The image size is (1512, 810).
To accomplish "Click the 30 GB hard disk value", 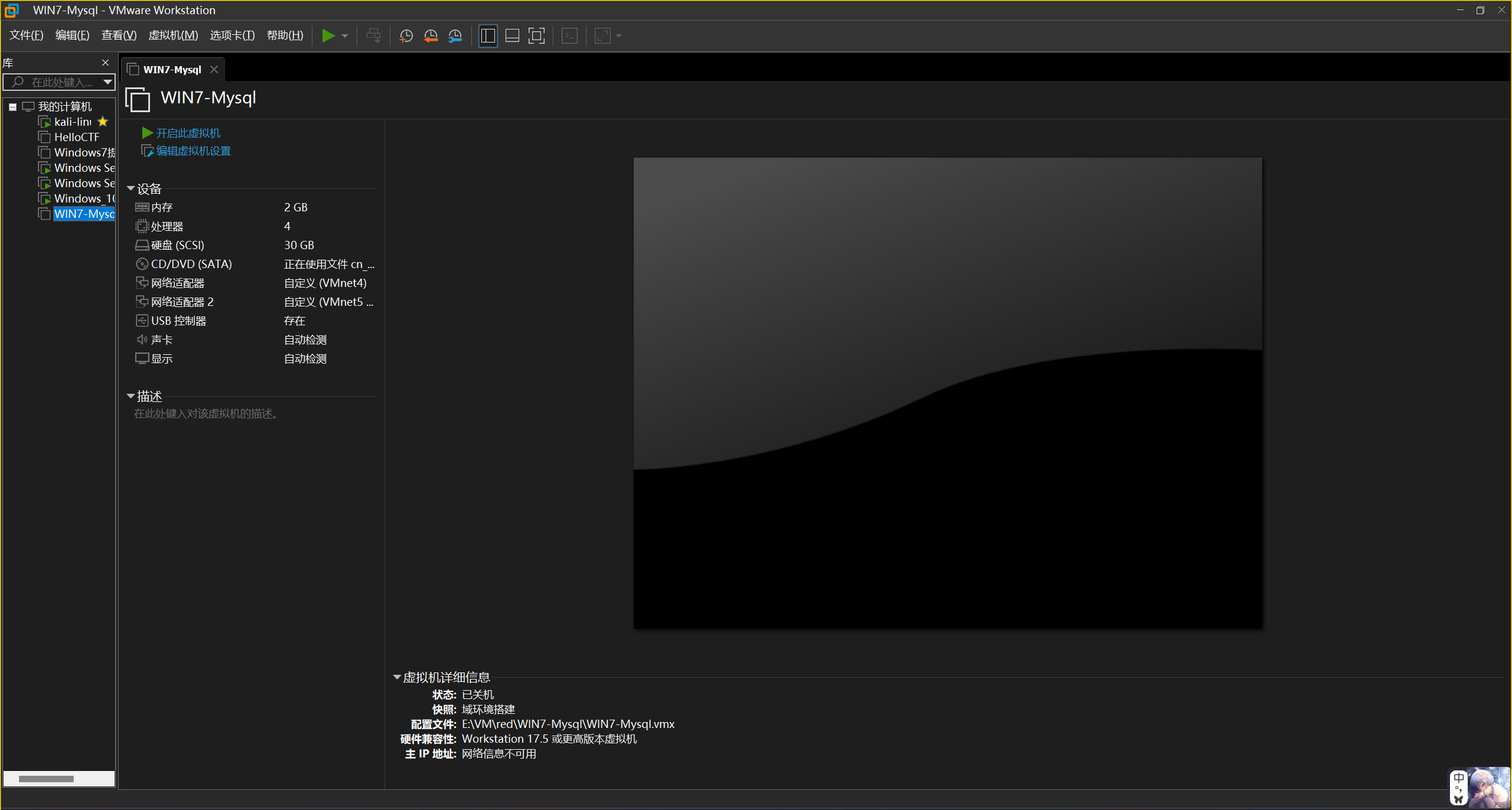I will pos(299,245).
